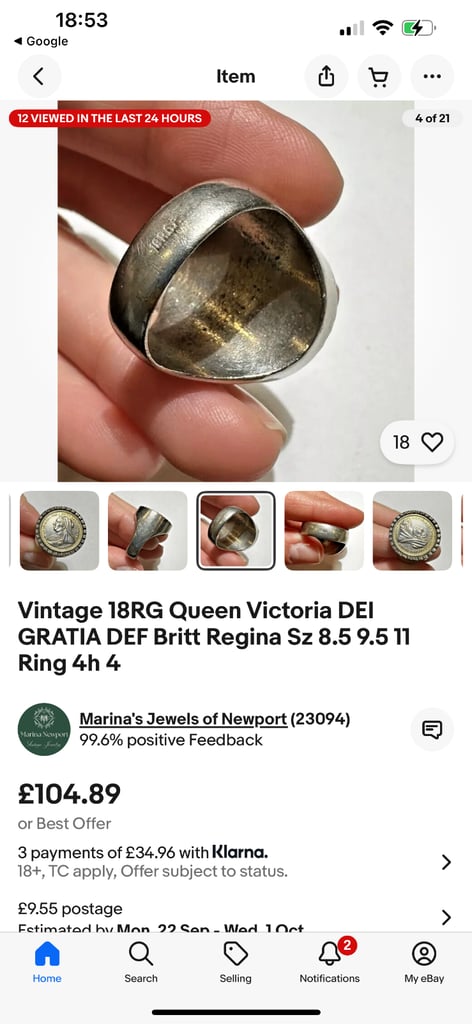Expand Klarna payment details chevron

446,862
